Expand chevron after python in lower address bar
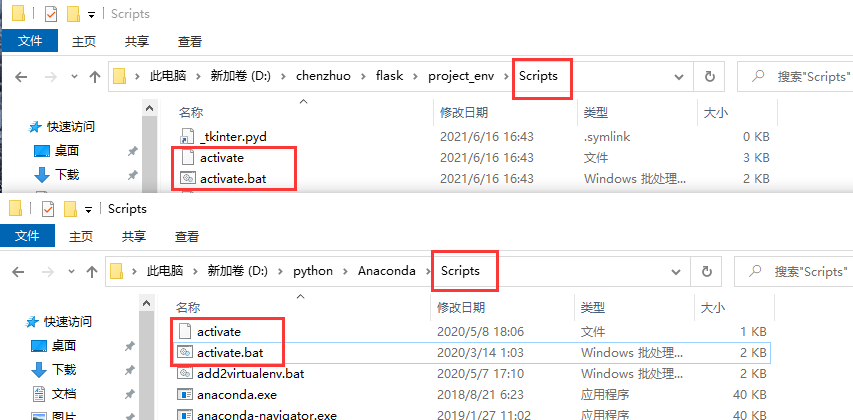The height and width of the screenshot is (420, 853). 345,271
